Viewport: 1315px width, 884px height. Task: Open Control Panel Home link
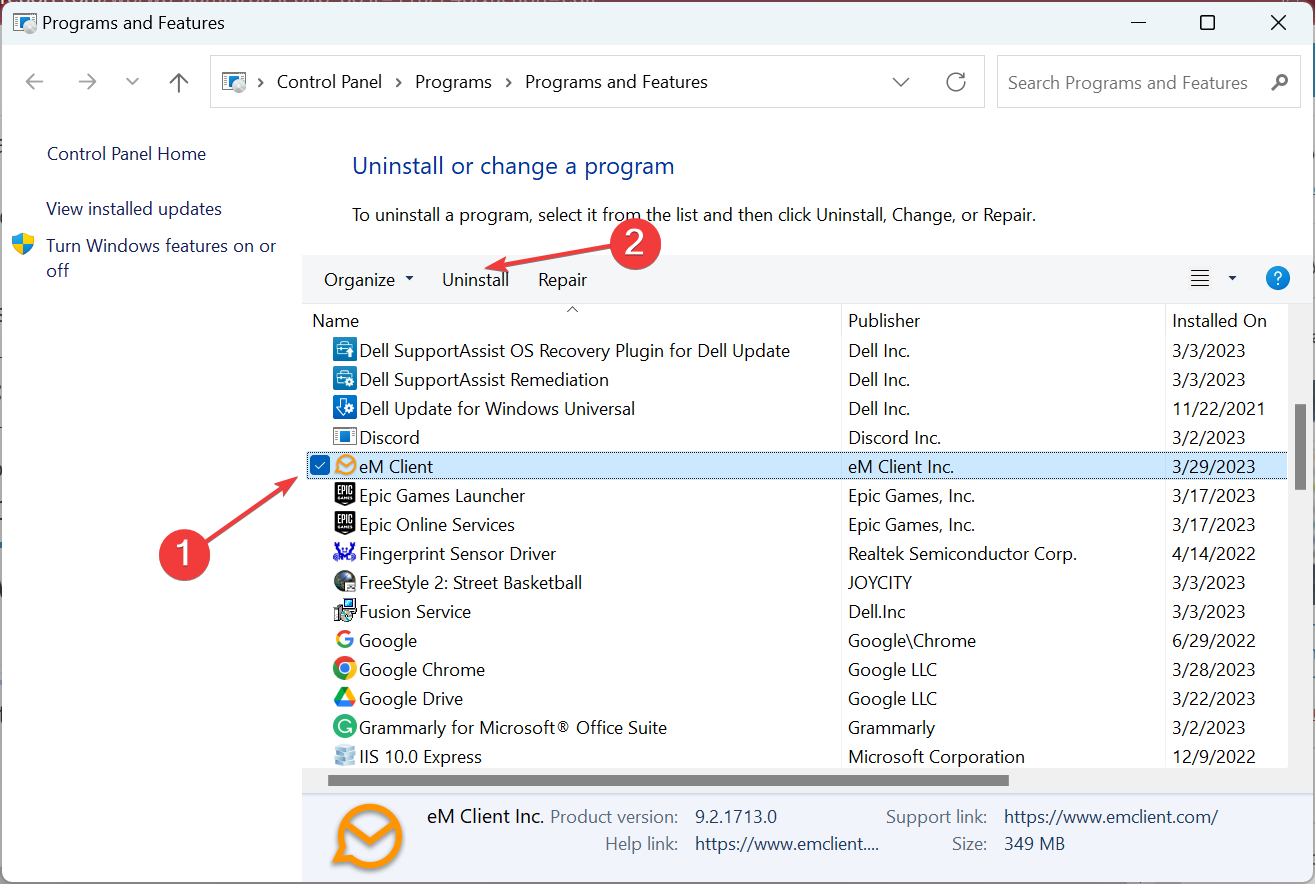point(126,153)
